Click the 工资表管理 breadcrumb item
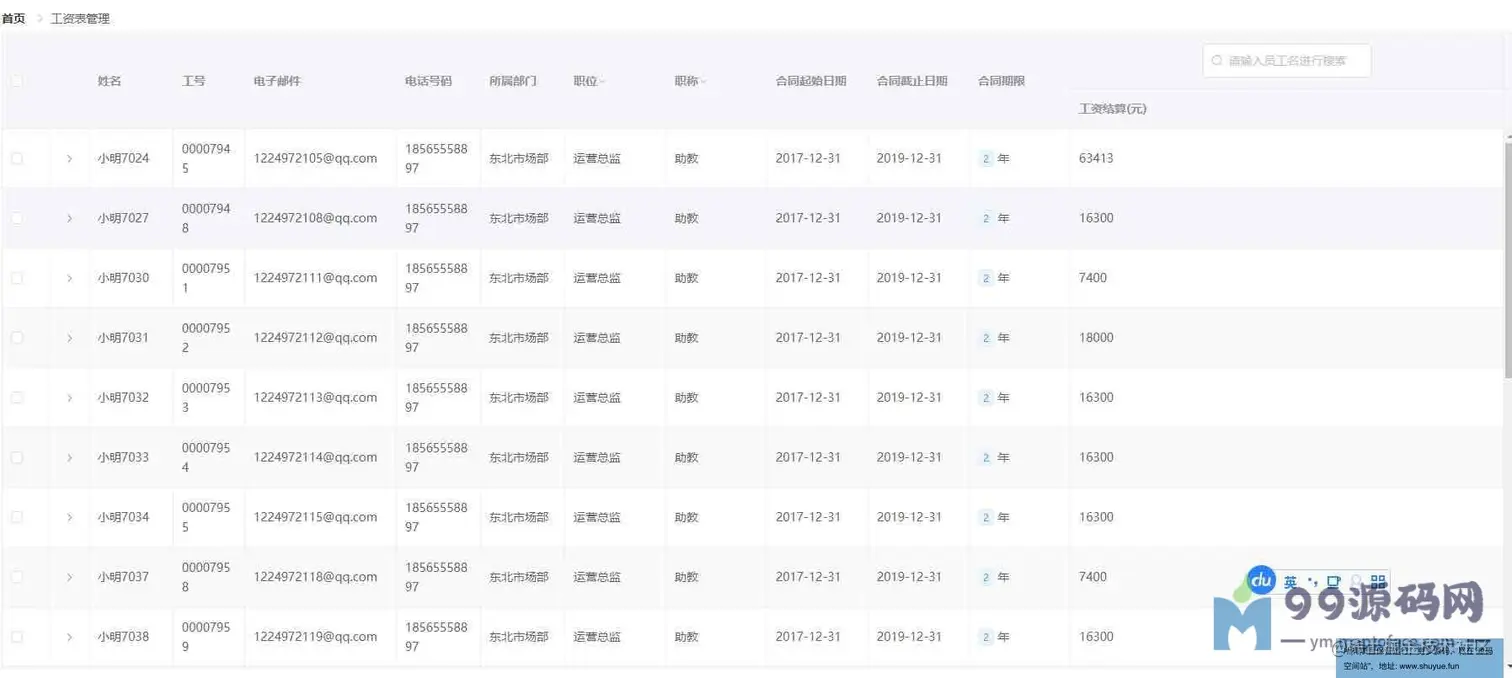The width and height of the screenshot is (1512, 678). pyautogui.click(x=80, y=18)
